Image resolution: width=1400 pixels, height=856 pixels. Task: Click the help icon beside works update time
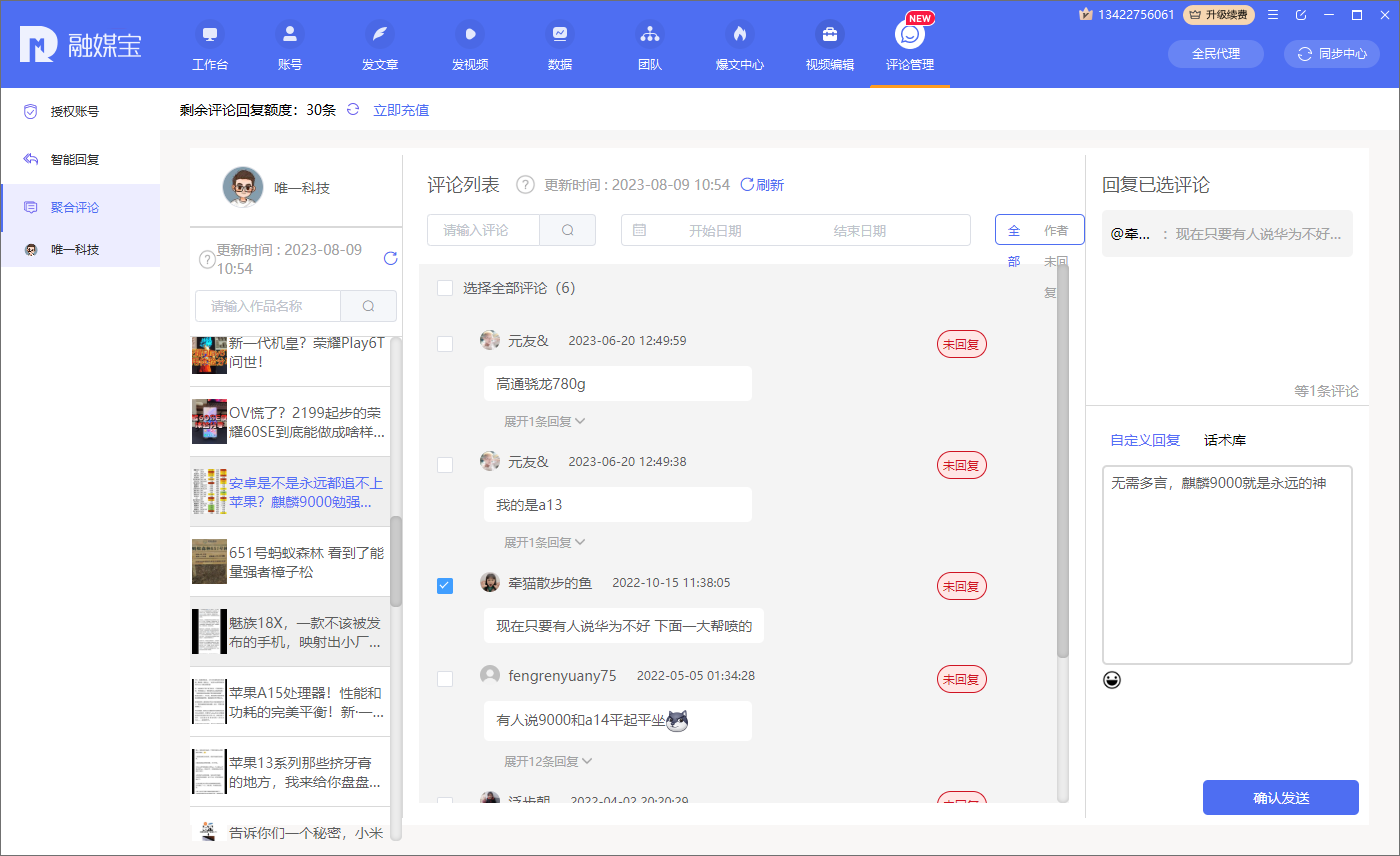coord(207,259)
